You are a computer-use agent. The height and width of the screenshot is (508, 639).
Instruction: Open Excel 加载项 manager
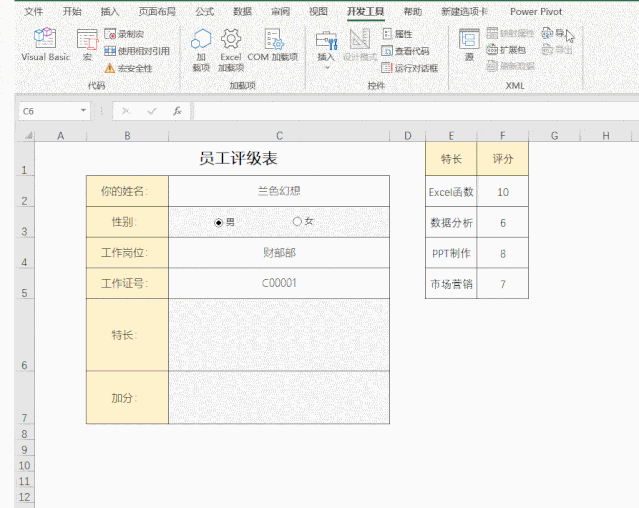(x=231, y=50)
